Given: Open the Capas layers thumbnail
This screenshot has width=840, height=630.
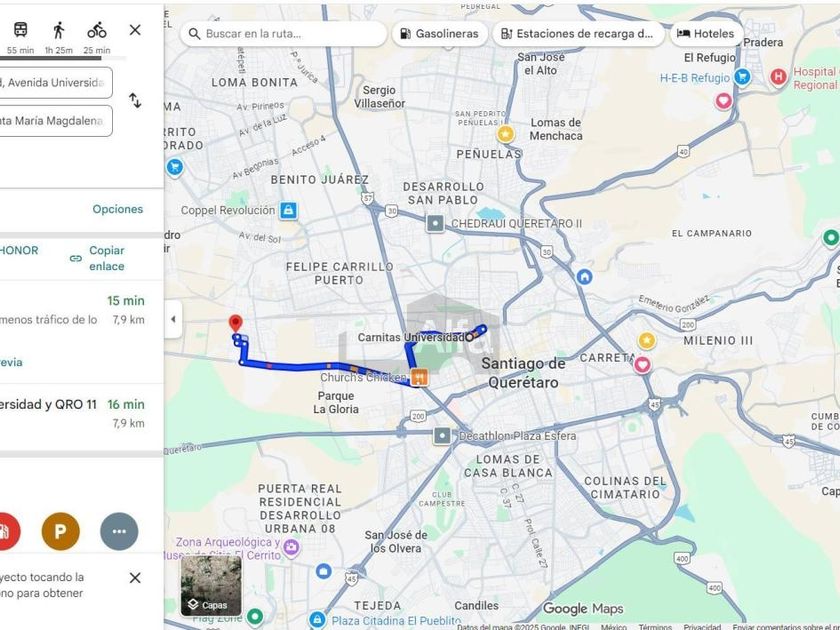Looking at the screenshot, I should (x=211, y=586).
